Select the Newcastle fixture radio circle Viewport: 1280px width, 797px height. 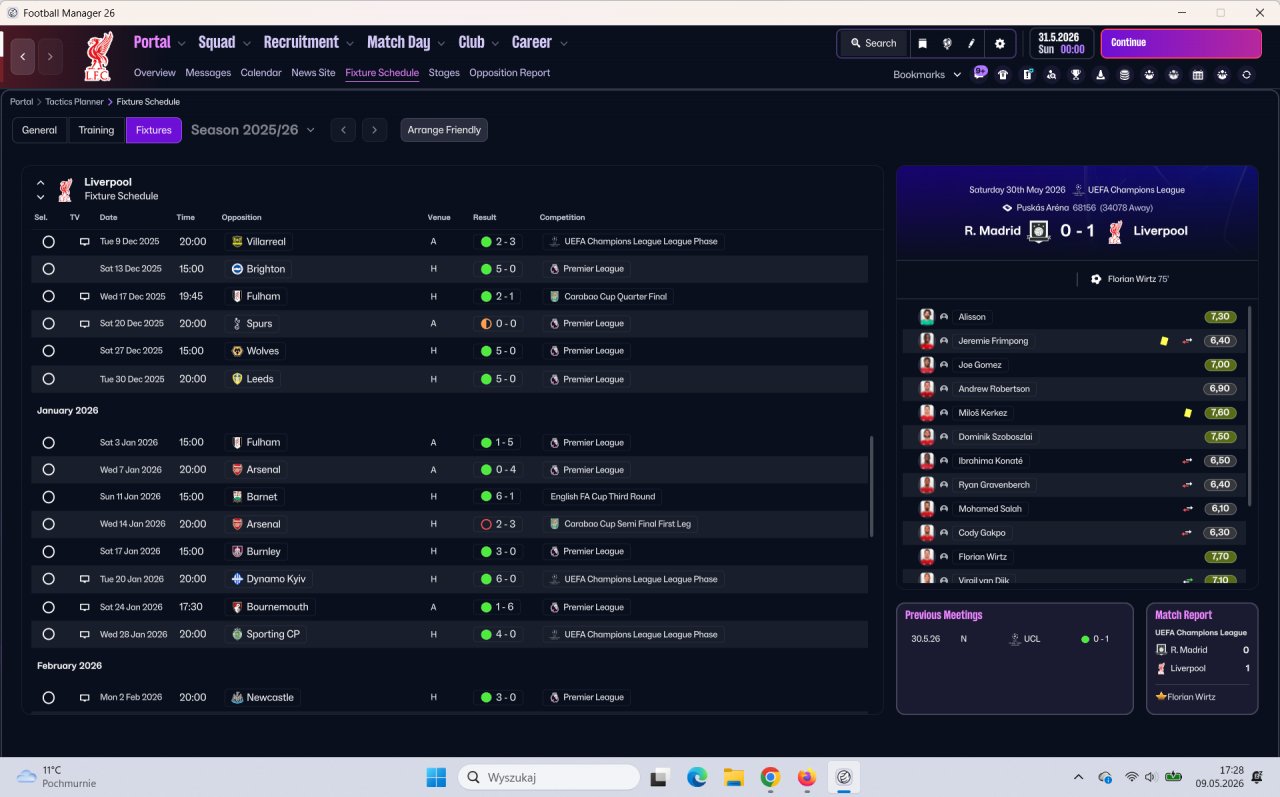(x=48, y=698)
